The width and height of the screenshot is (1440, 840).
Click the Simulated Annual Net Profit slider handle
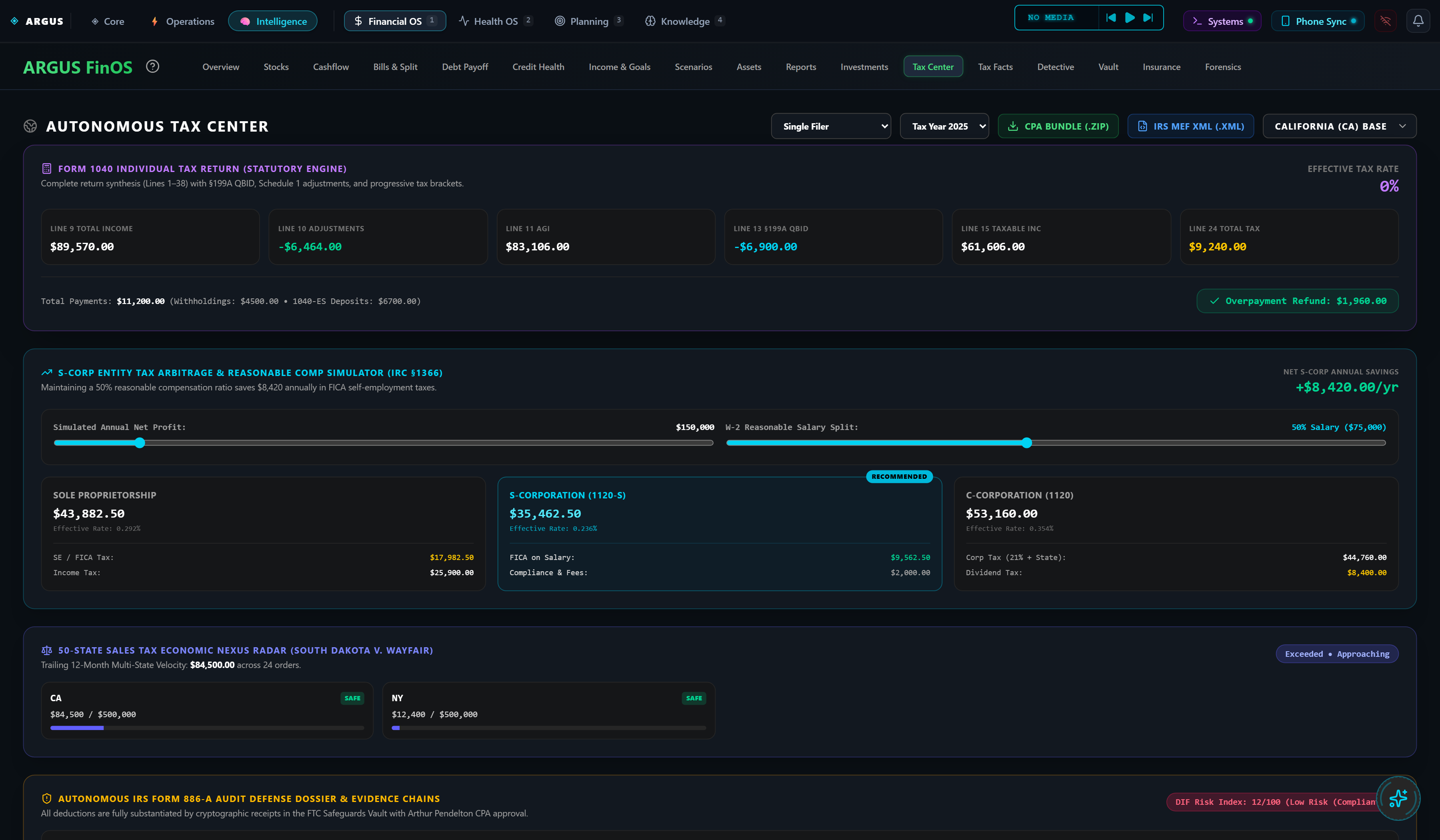point(140,443)
